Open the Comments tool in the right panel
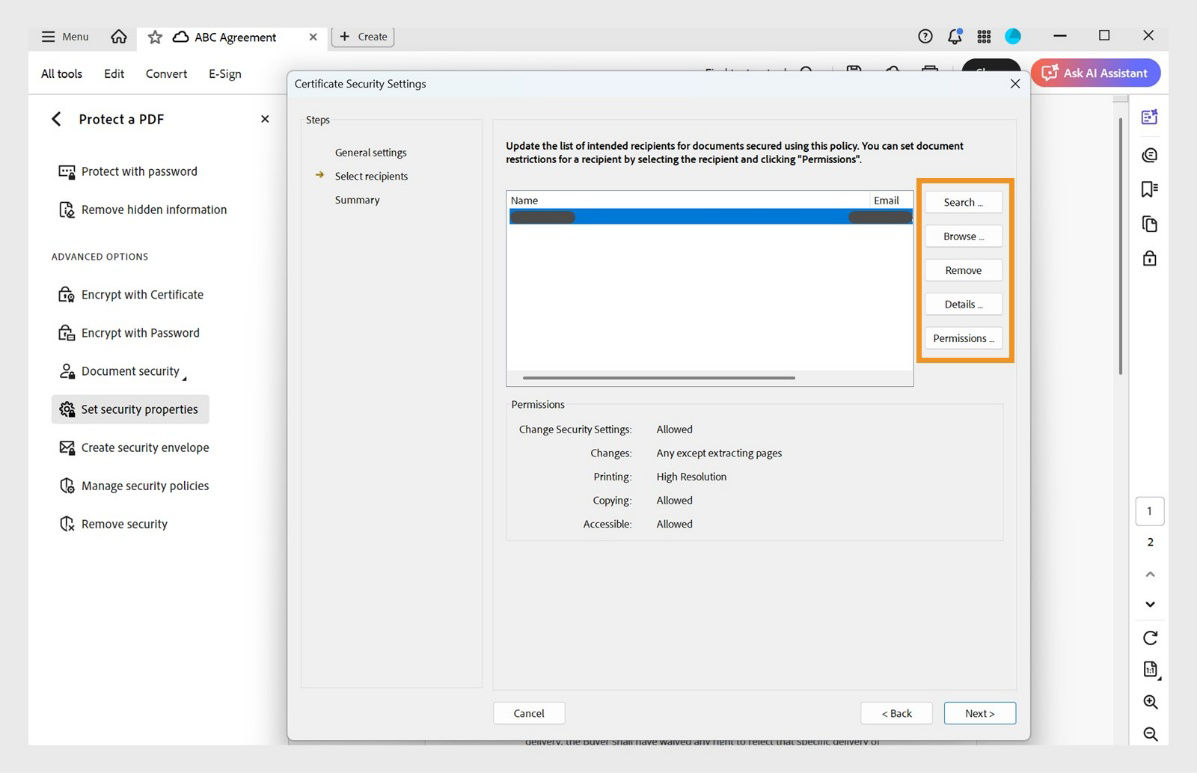This screenshot has height=773, width=1197. point(1149,155)
